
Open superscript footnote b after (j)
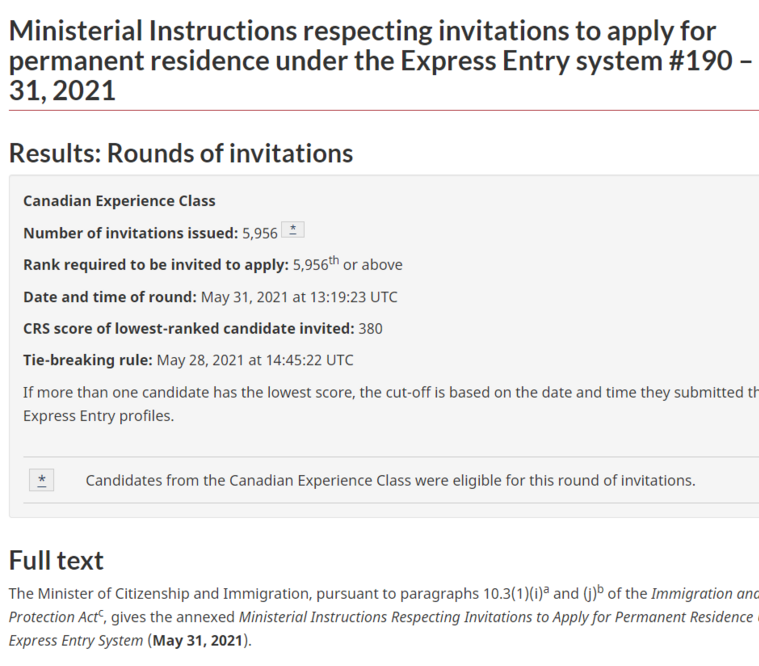click(x=600, y=590)
